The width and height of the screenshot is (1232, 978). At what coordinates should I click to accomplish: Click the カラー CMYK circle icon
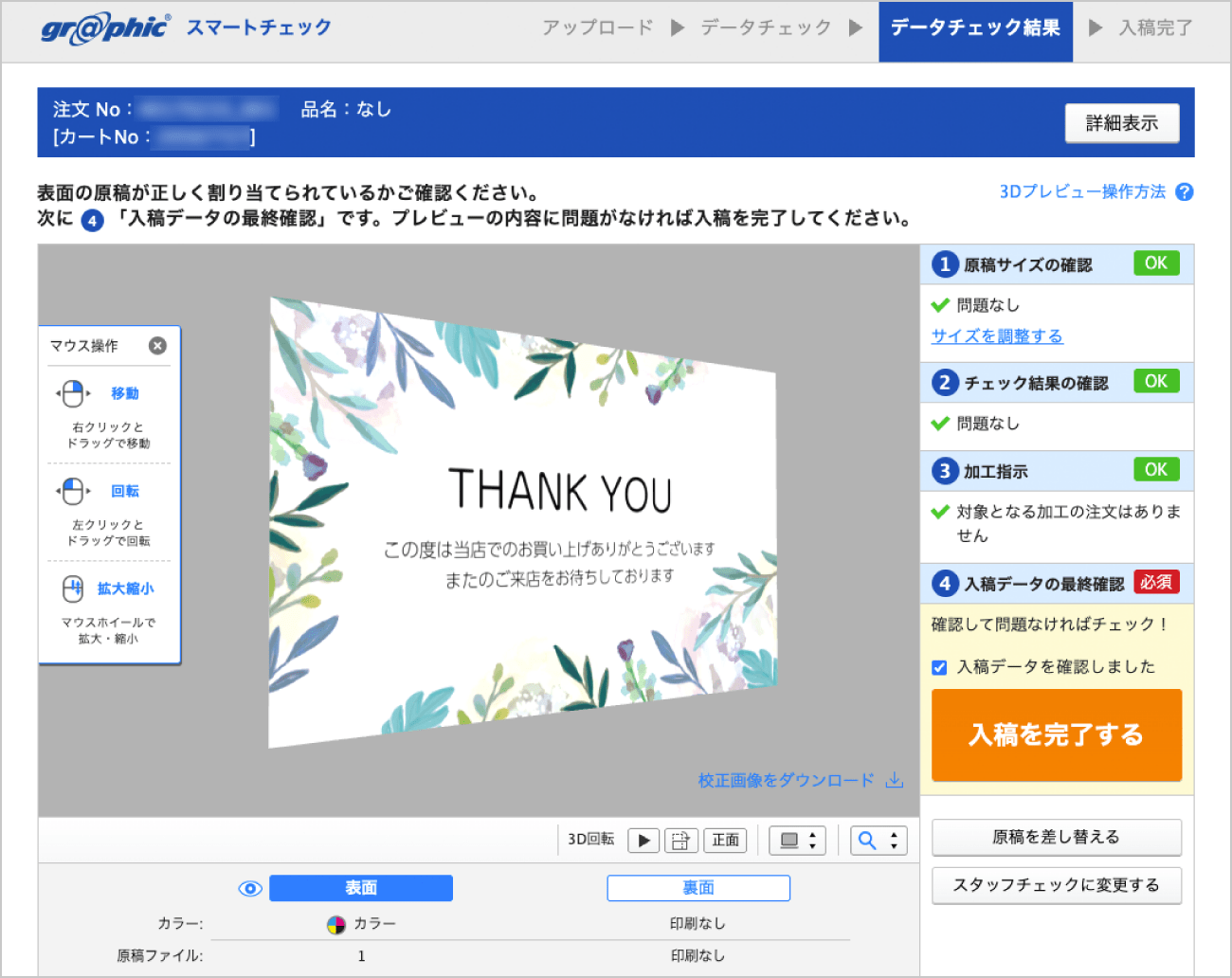click(x=336, y=924)
